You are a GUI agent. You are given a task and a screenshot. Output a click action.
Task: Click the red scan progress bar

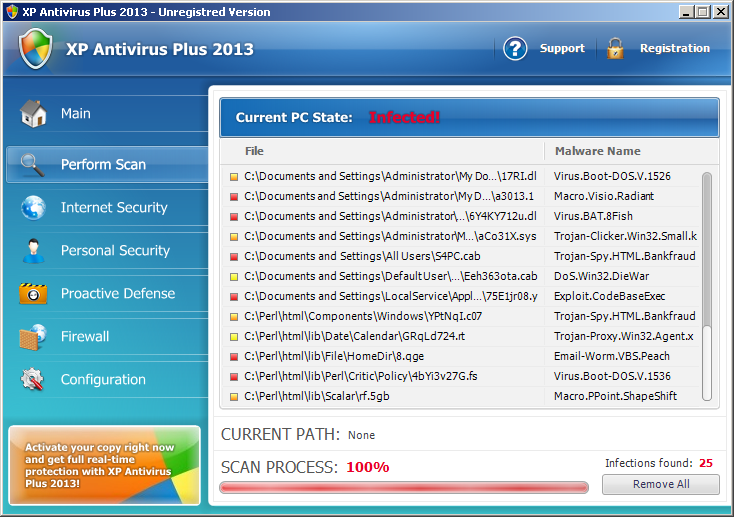[404, 487]
